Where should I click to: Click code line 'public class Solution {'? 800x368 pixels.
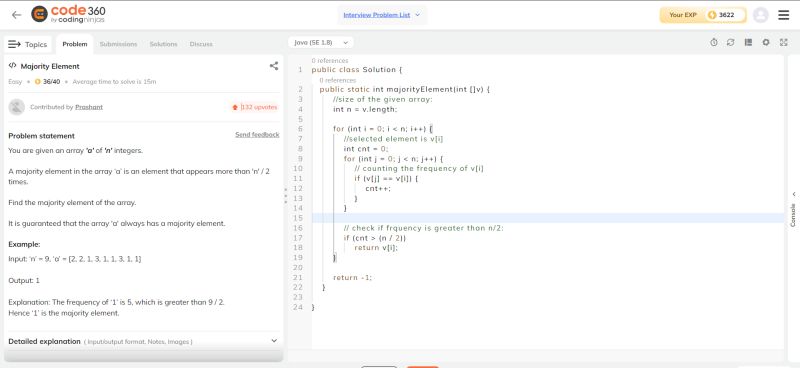click(357, 69)
